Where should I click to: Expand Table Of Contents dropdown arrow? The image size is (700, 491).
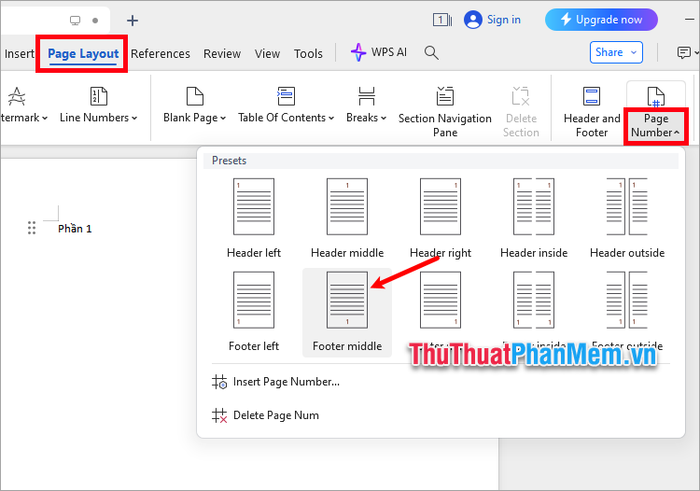[331, 118]
